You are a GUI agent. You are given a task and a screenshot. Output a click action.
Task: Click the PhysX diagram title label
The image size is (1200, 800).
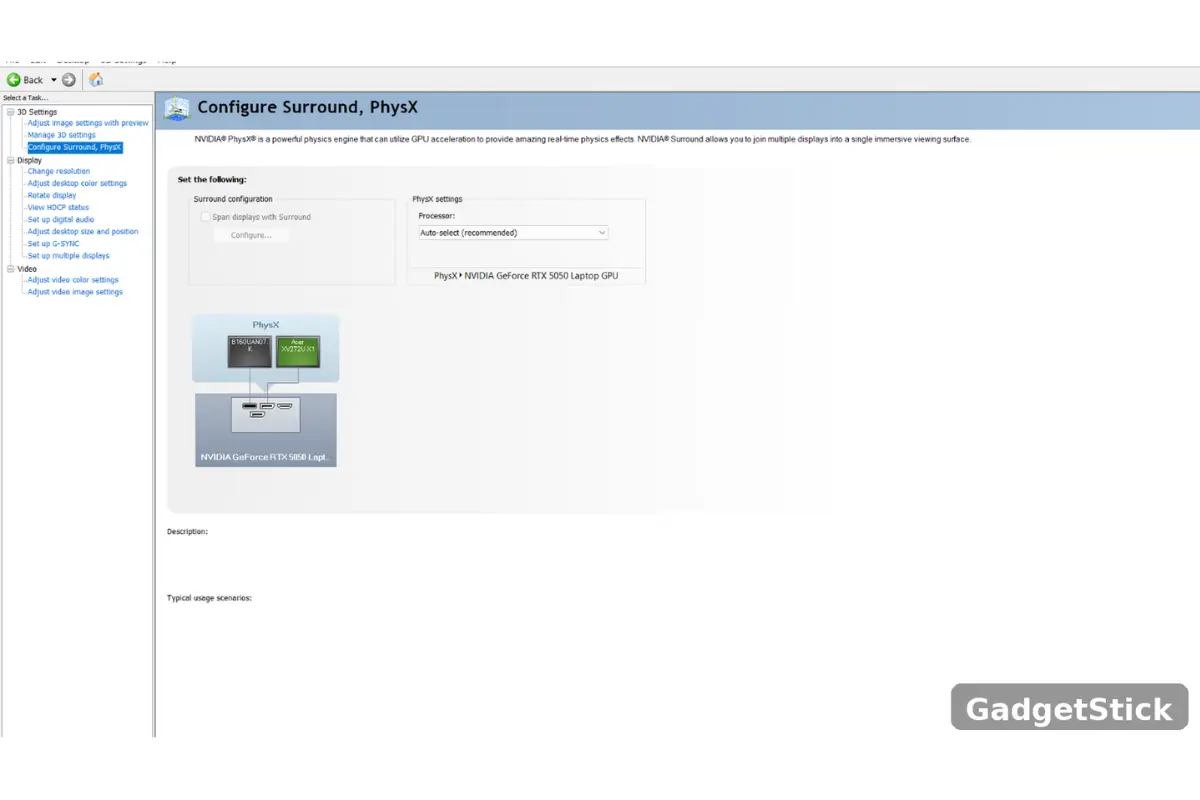tap(266, 325)
